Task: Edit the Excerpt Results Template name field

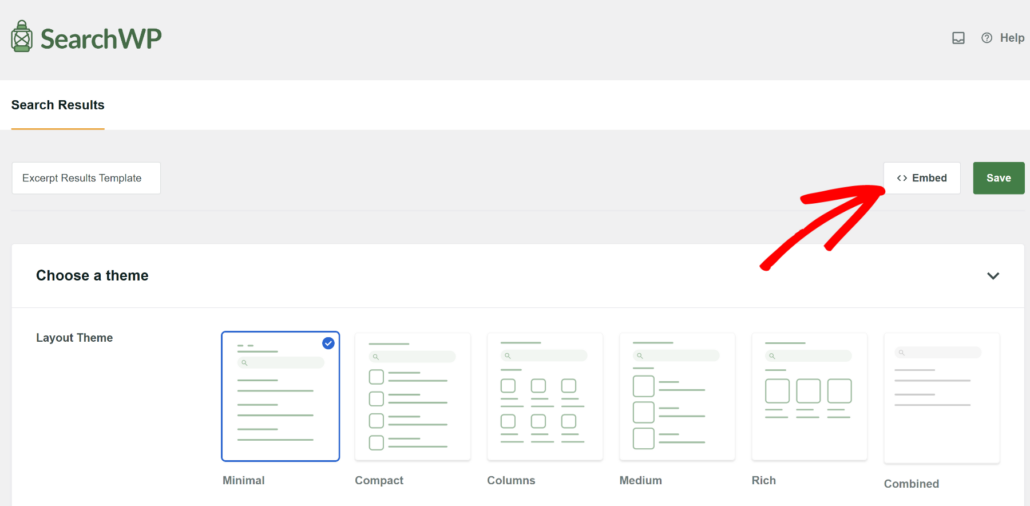Action: pos(86,178)
